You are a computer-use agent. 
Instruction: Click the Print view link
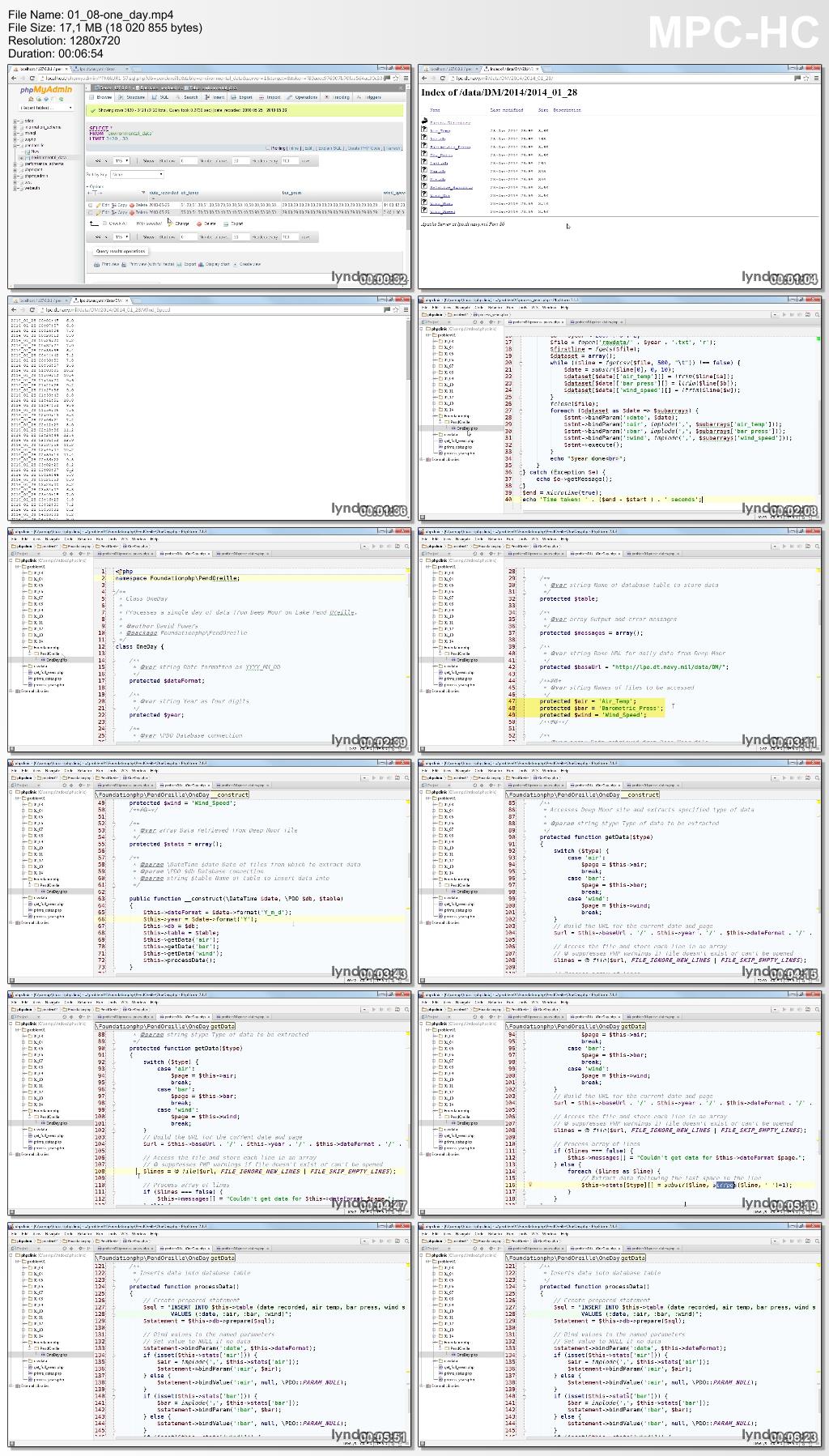110,264
